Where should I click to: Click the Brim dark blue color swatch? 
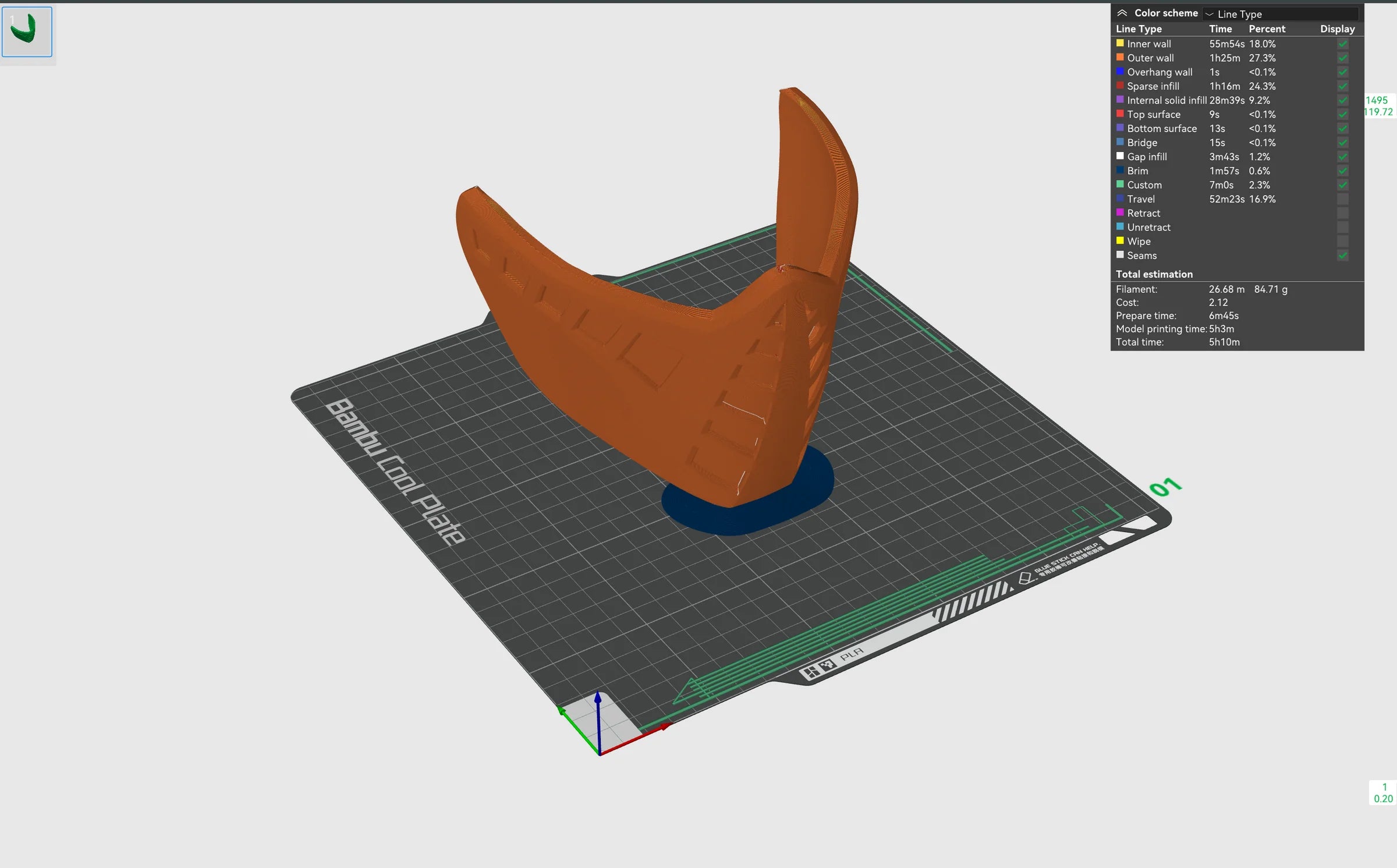[x=1120, y=171]
